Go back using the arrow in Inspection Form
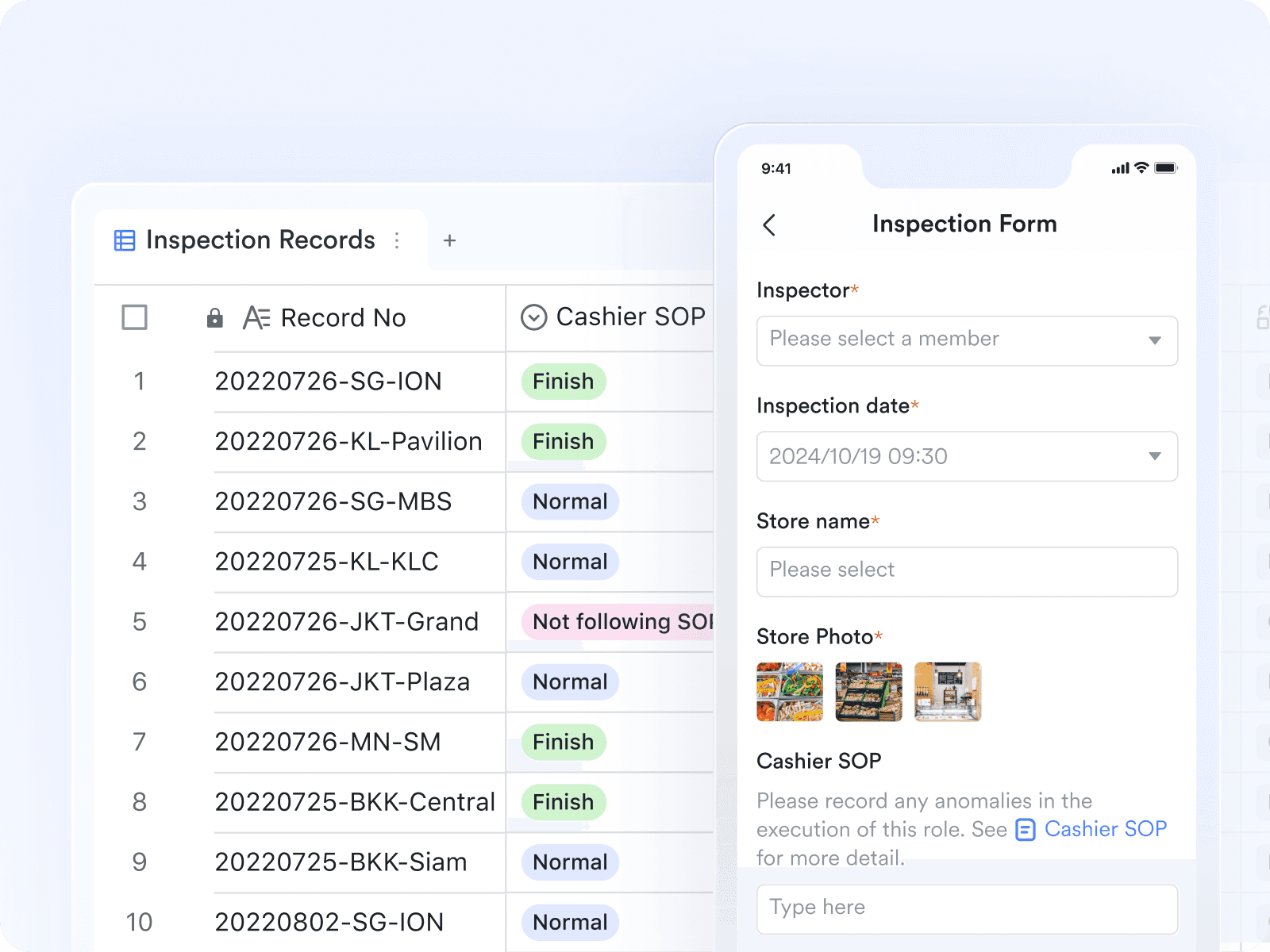The image size is (1270, 952). click(768, 225)
